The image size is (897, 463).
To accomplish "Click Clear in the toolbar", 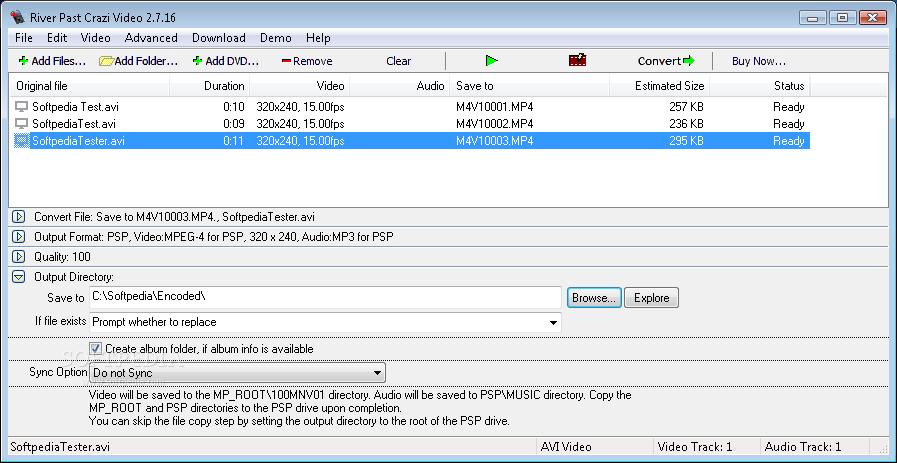I will pos(398,61).
